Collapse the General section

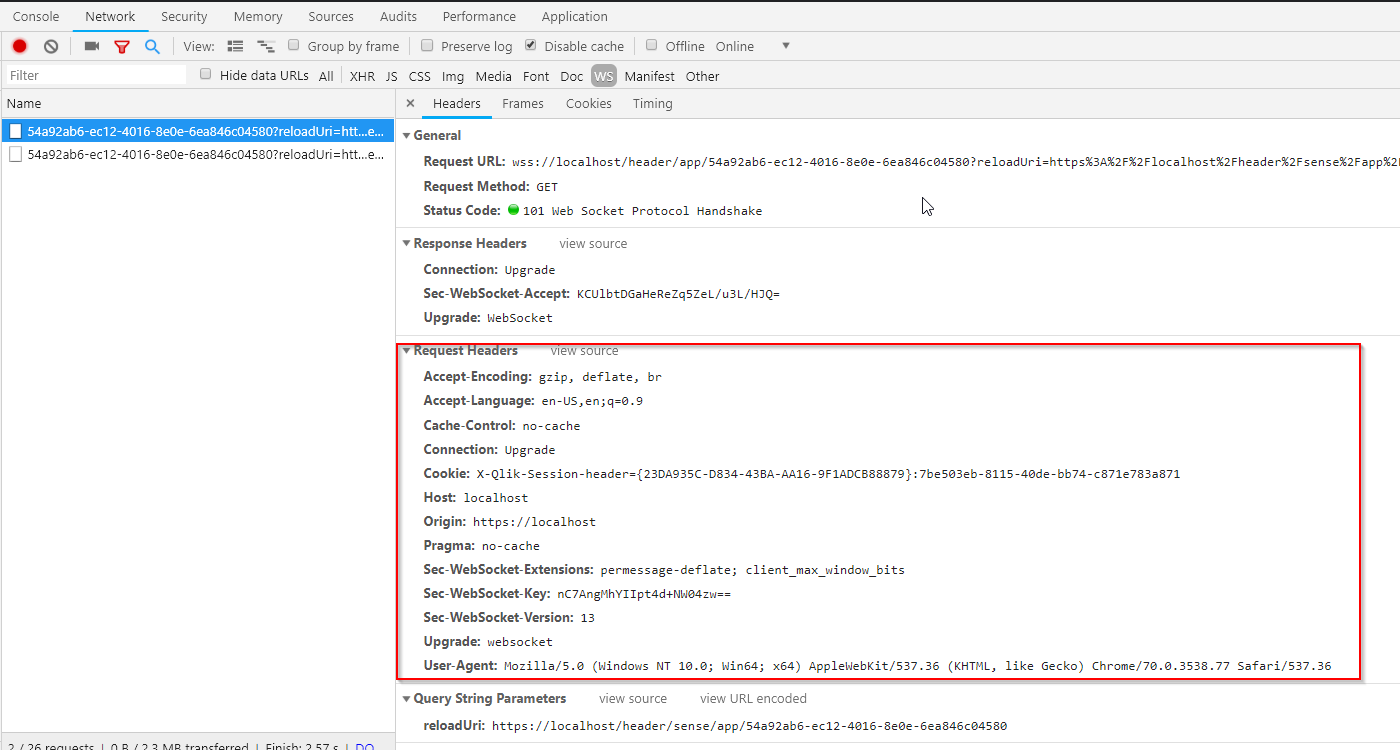click(x=407, y=135)
